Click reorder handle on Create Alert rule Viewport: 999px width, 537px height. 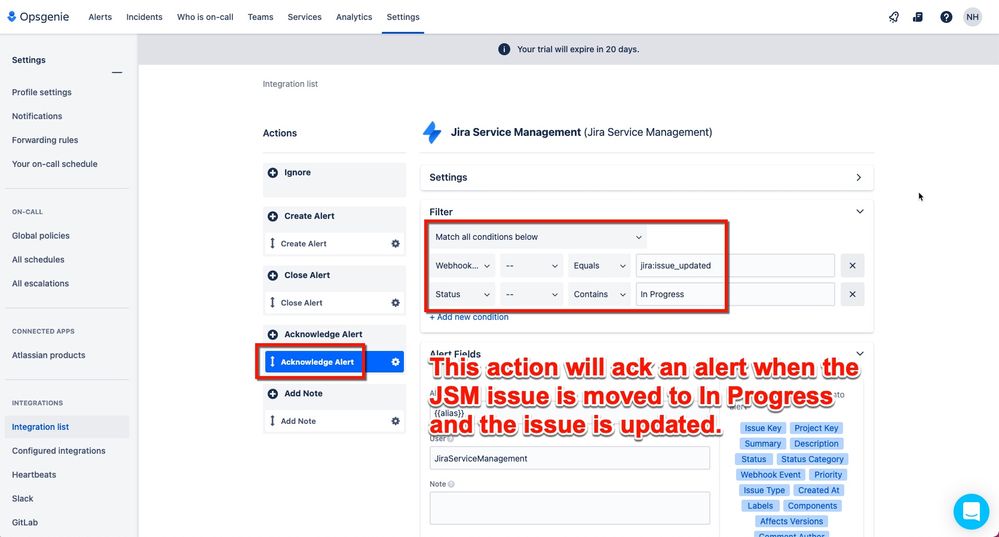pos(273,243)
